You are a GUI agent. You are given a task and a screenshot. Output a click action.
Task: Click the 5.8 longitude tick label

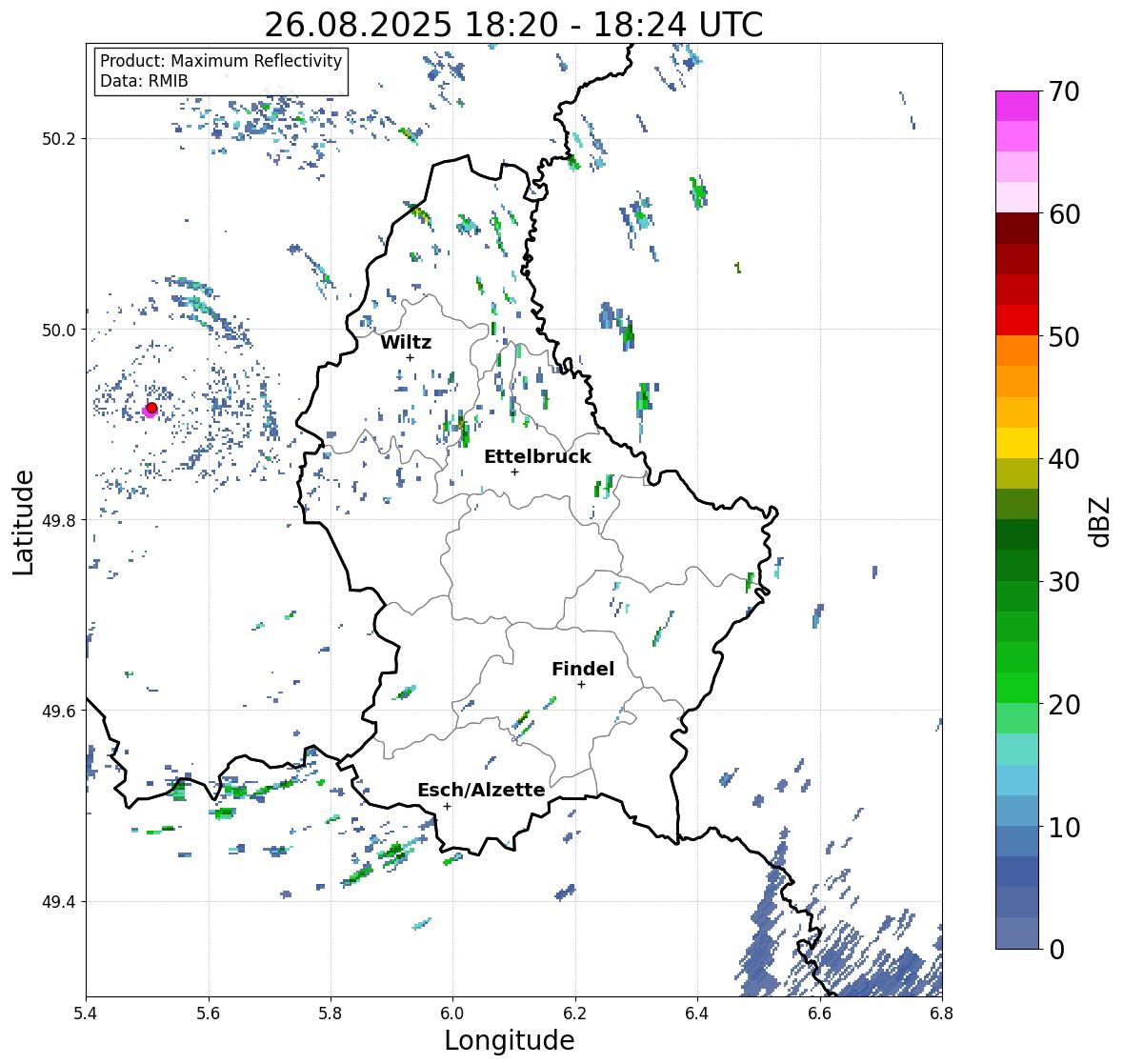coord(331,1013)
